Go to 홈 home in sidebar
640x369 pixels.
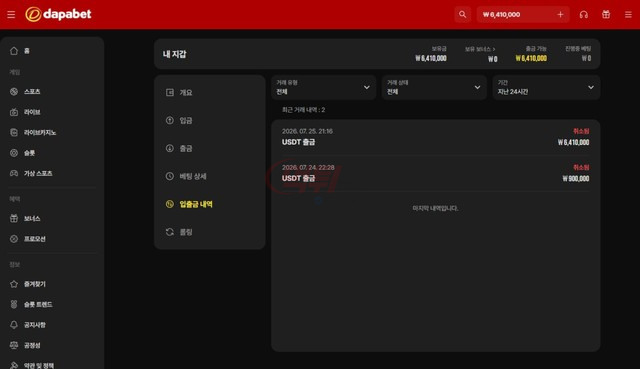52,51
